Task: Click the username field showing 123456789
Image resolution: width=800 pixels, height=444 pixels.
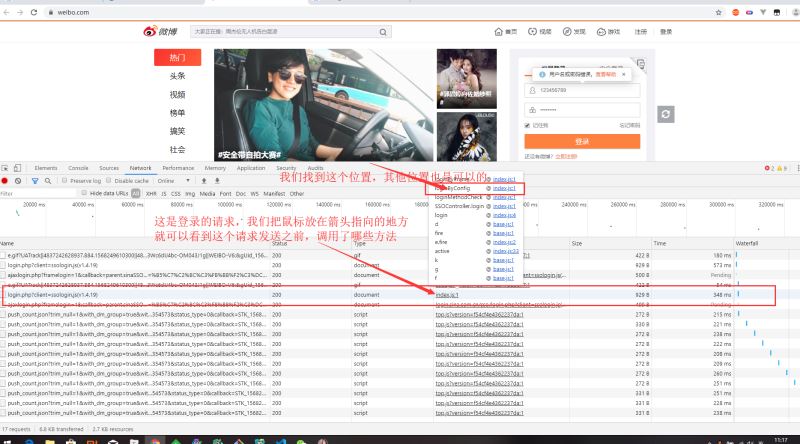Action: pos(582,90)
